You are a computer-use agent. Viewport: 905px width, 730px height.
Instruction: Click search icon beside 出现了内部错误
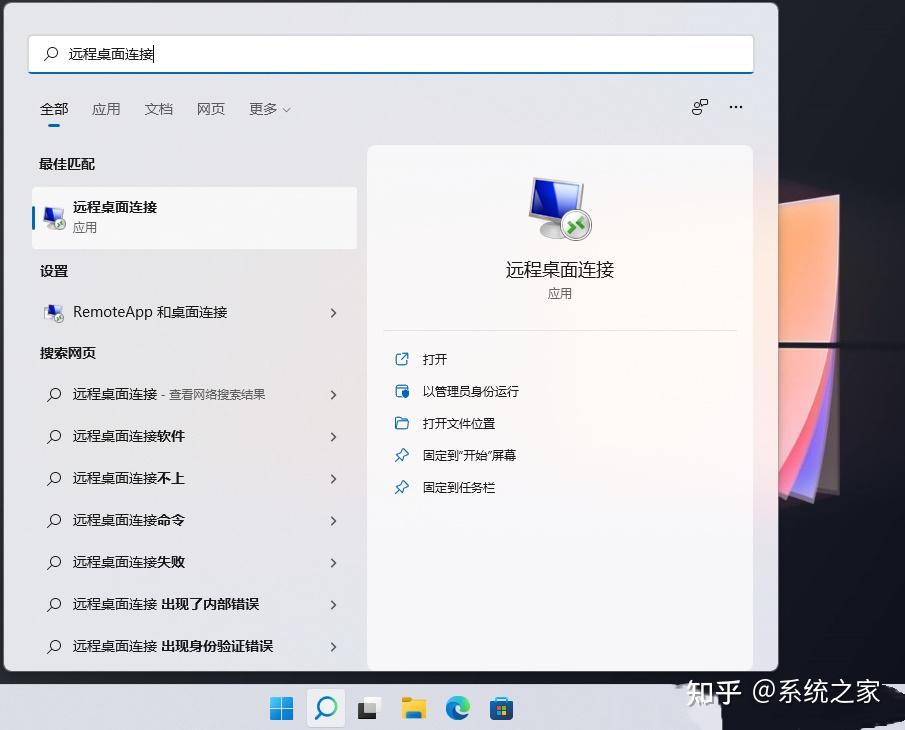click(54, 604)
